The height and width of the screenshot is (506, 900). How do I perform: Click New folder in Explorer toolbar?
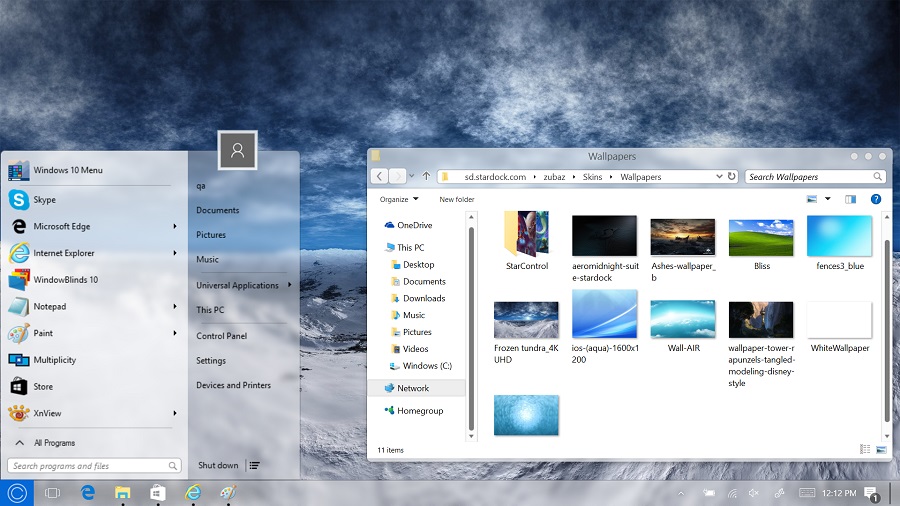457,199
